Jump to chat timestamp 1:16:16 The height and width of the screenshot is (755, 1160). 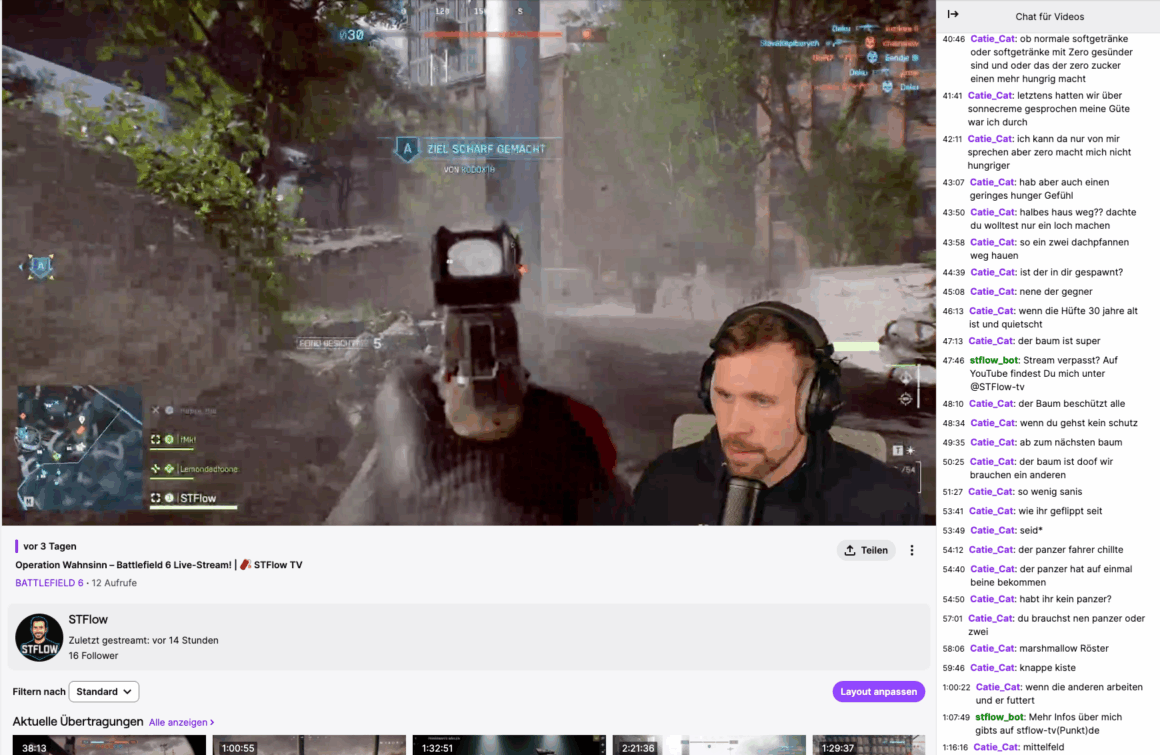pos(956,748)
